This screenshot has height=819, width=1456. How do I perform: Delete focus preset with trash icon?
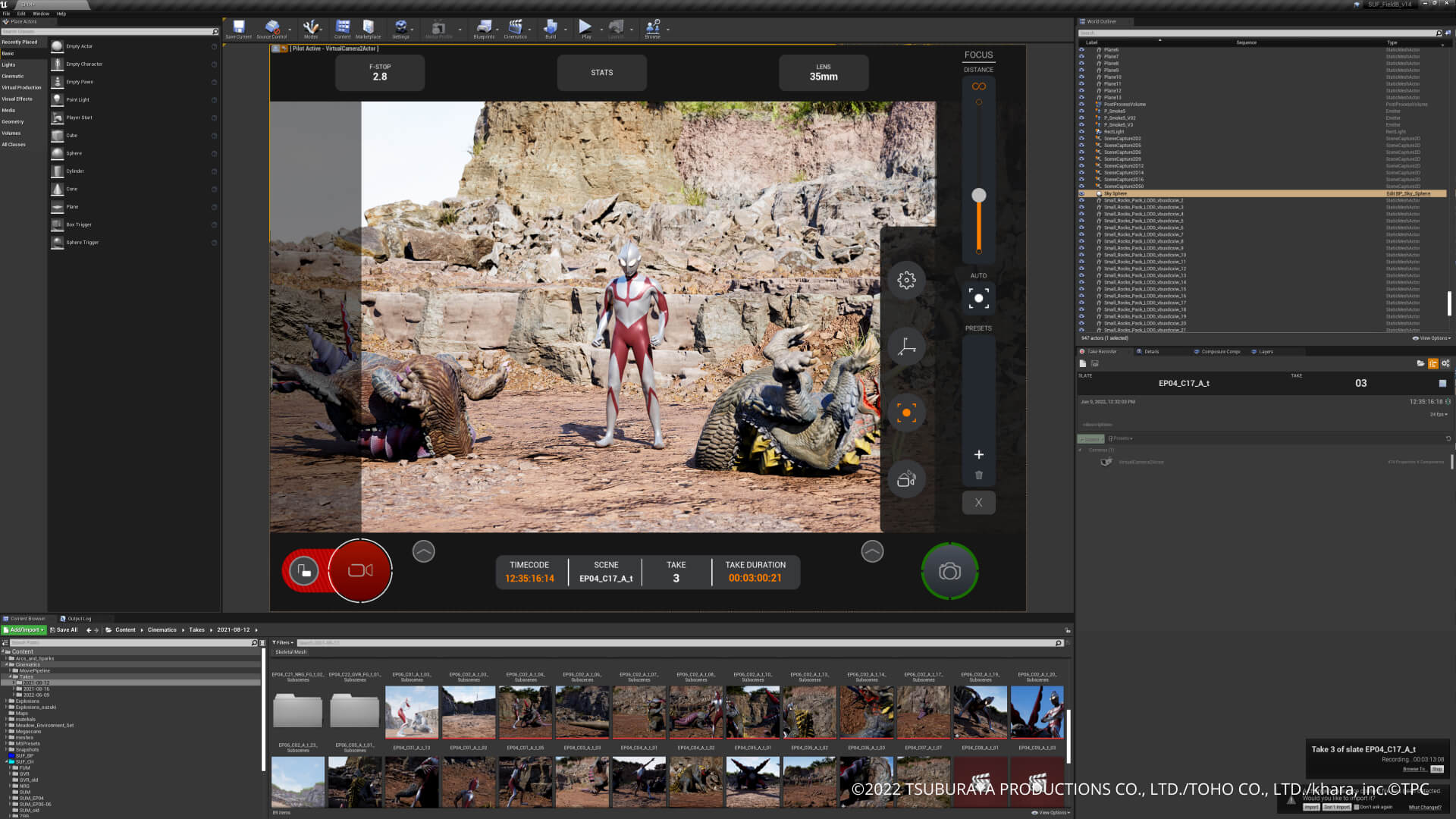979,475
